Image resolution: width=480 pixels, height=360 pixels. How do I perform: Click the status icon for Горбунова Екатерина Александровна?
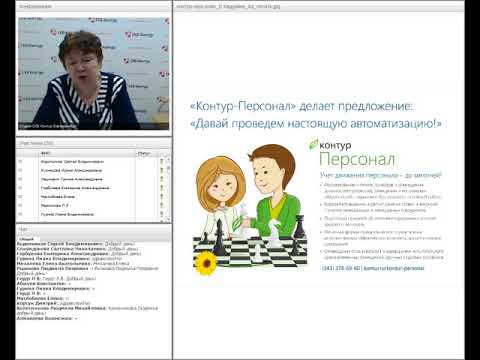coord(162,188)
